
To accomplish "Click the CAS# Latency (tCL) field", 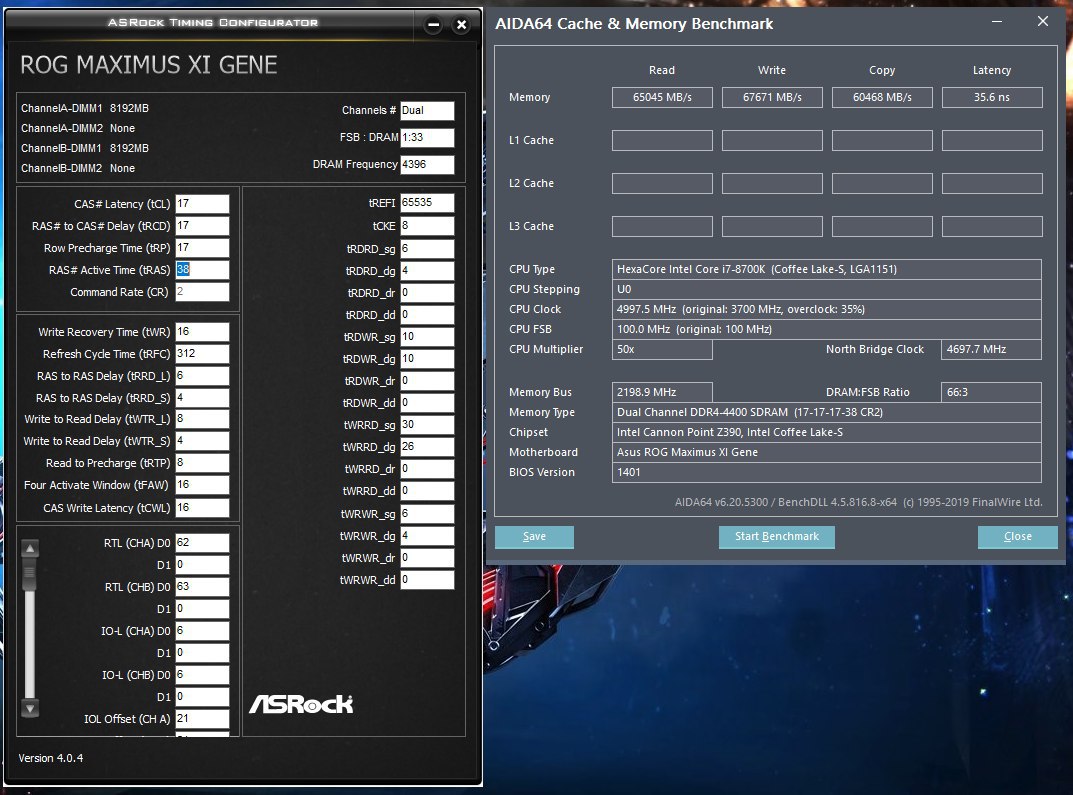I will click(x=202, y=204).
